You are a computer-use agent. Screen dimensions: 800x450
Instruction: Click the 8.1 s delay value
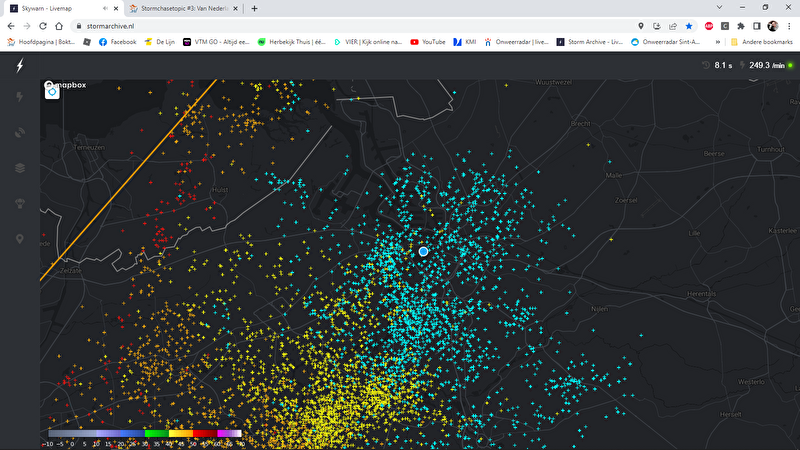[723, 65]
